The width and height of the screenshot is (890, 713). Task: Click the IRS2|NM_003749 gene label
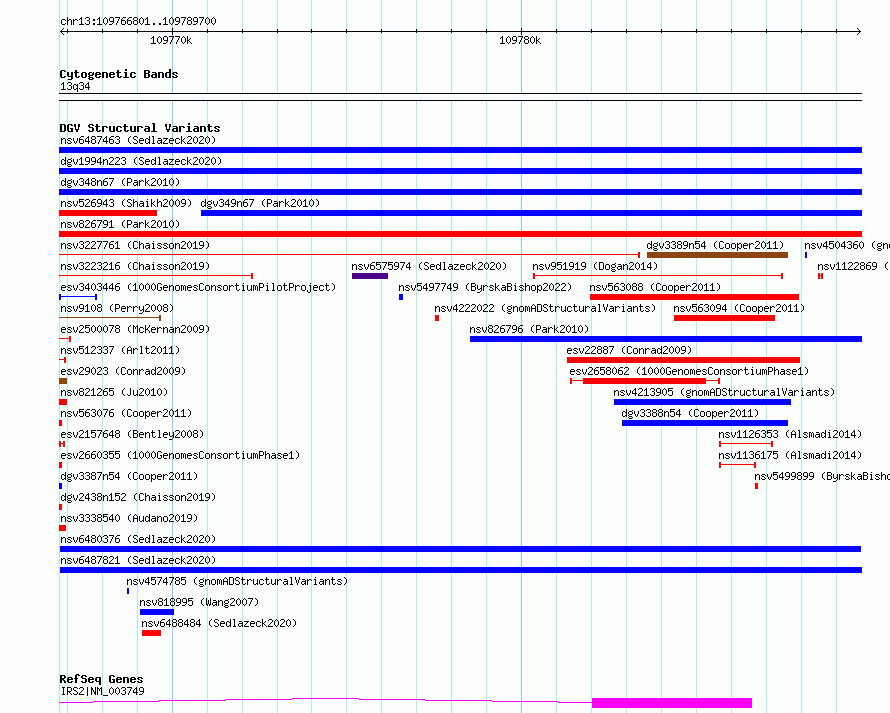pyautogui.click(x=102, y=691)
